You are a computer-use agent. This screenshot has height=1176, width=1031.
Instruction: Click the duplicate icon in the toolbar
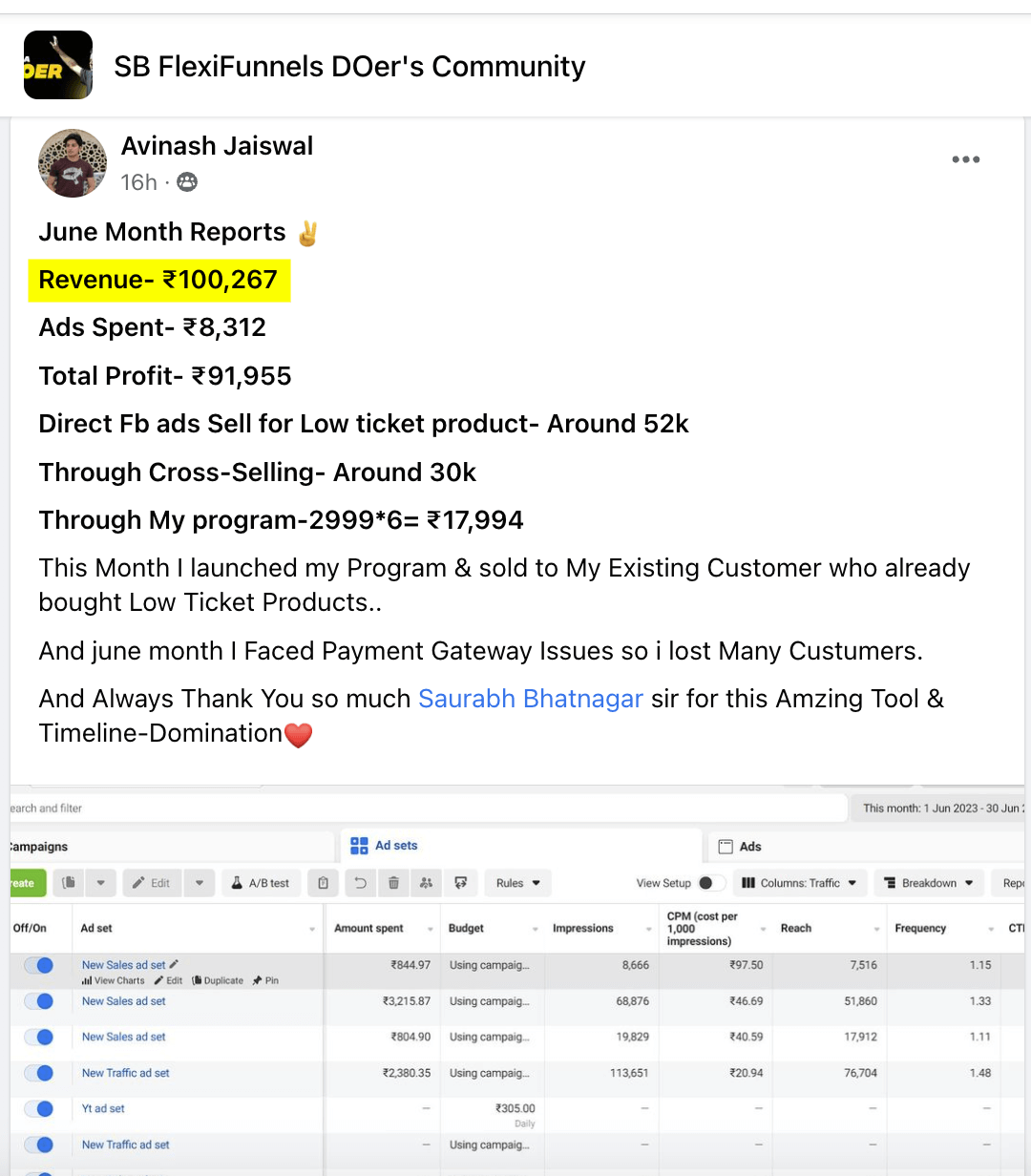click(x=69, y=883)
